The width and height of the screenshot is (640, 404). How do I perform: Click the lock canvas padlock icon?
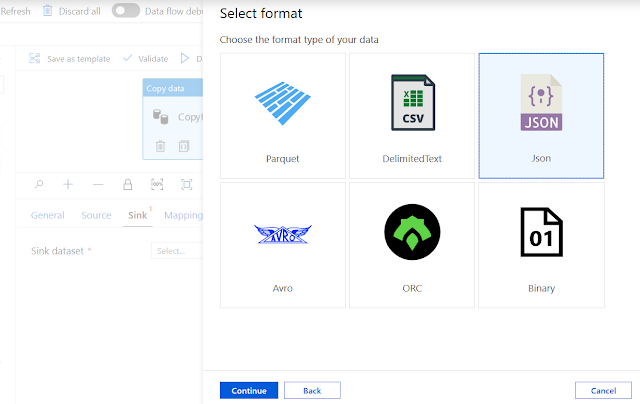point(128,184)
